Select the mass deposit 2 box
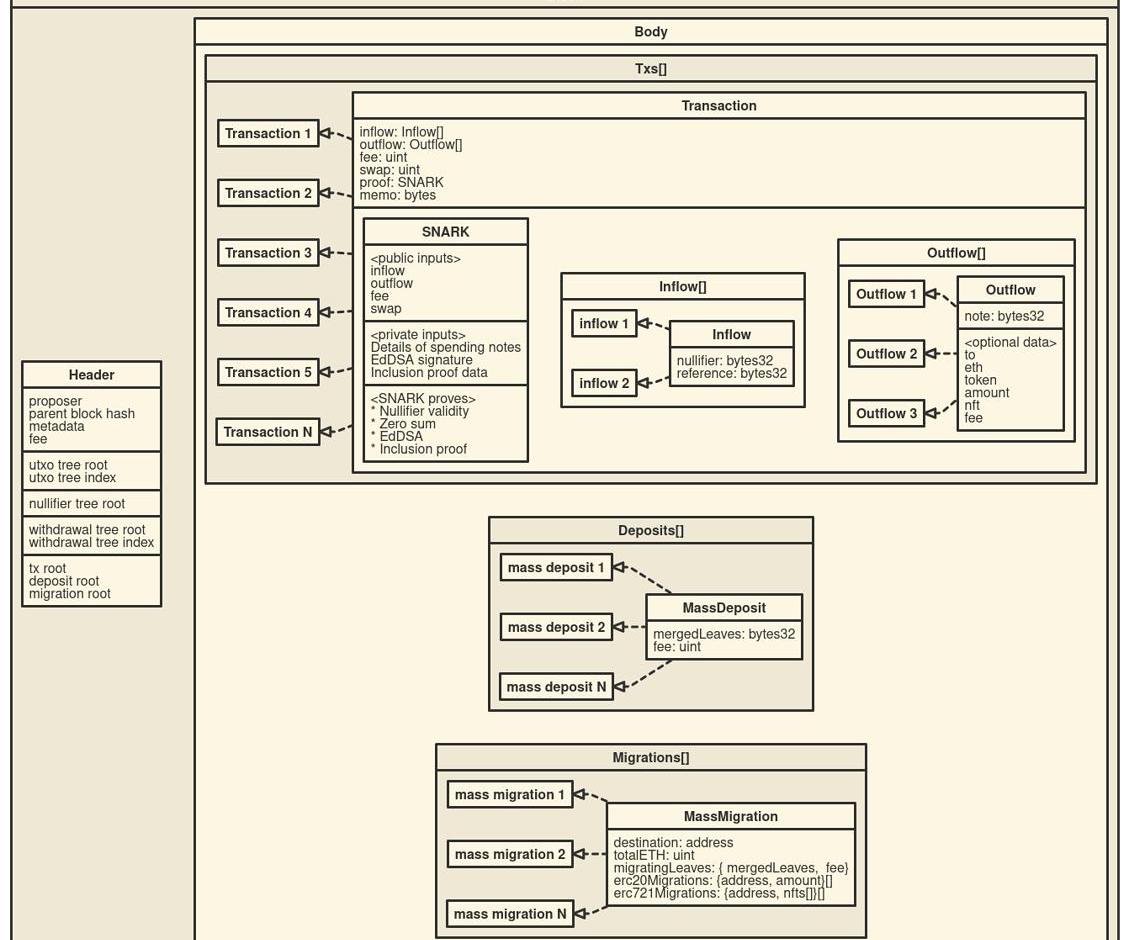 pyautogui.click(x=555, y=627)
